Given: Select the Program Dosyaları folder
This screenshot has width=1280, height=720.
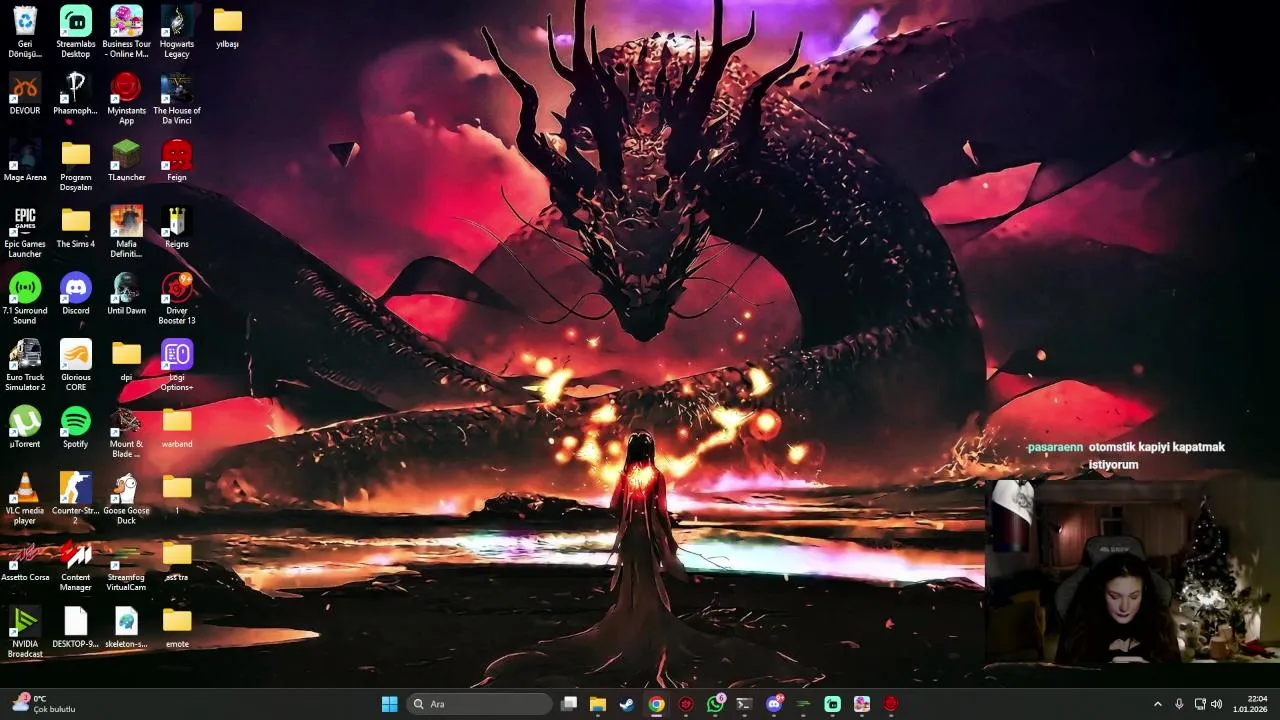Looking at the screenshot, I should 76,166.
